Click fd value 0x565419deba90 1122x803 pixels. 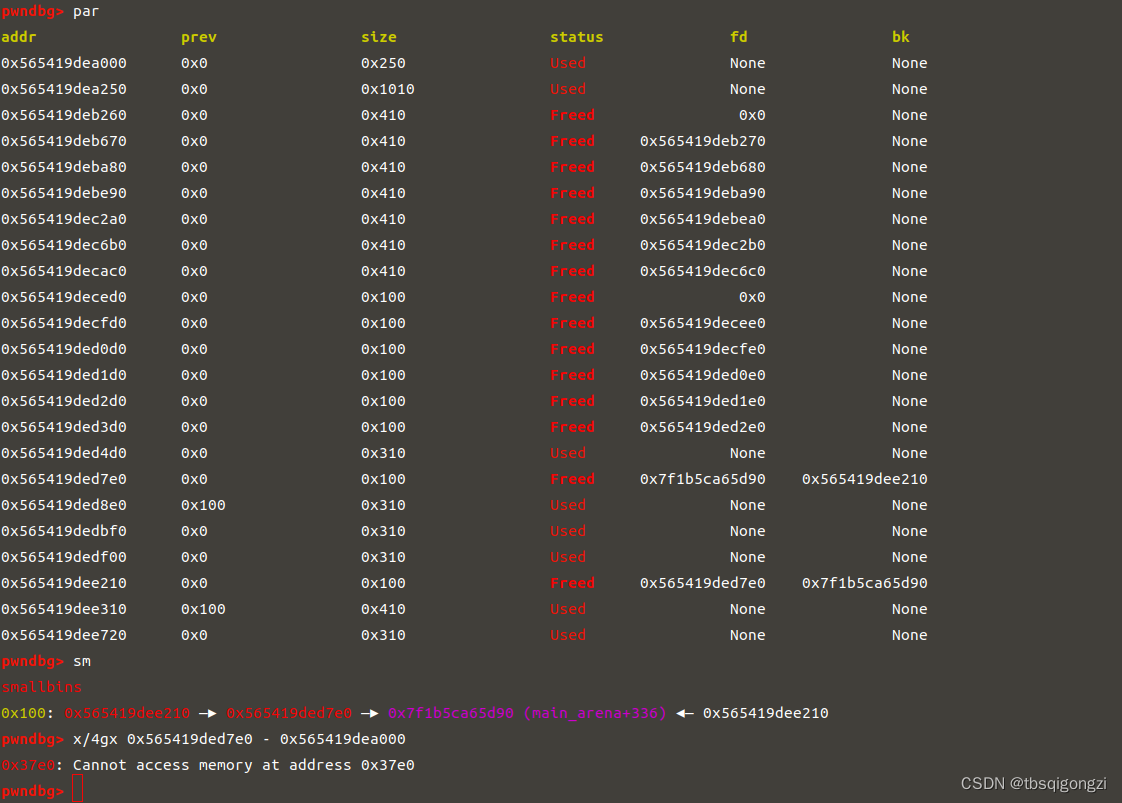pos(703,193)
